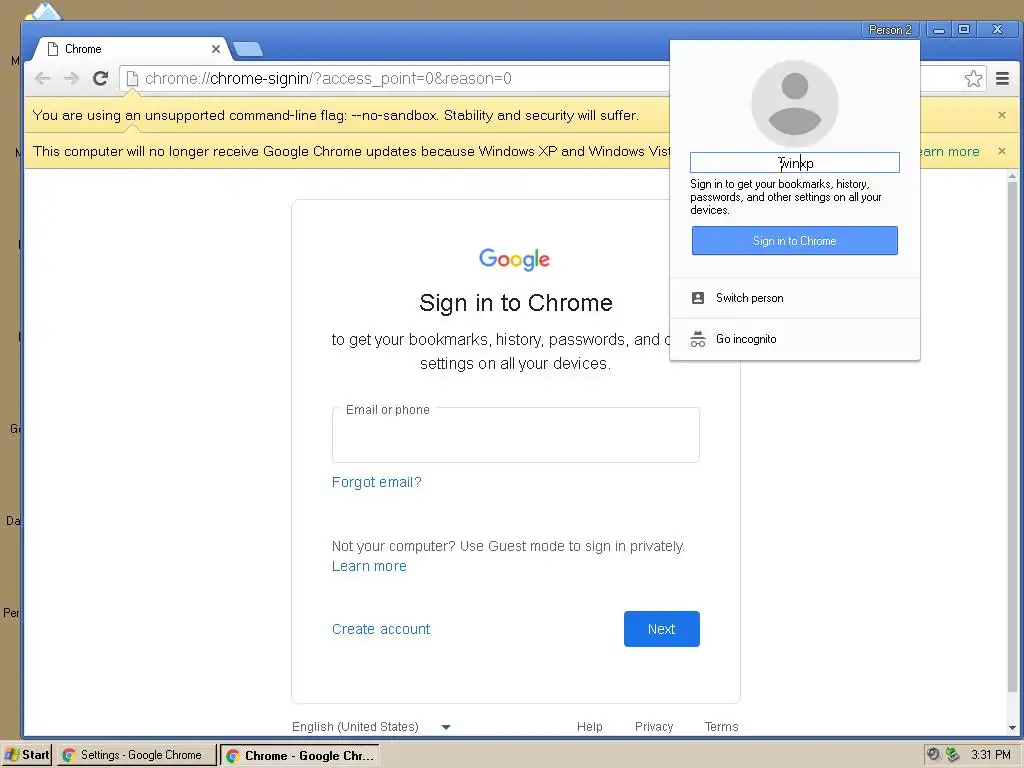Open the Windows Start menu
Screen dimensions: 1024x768
(x=27, y=755)
